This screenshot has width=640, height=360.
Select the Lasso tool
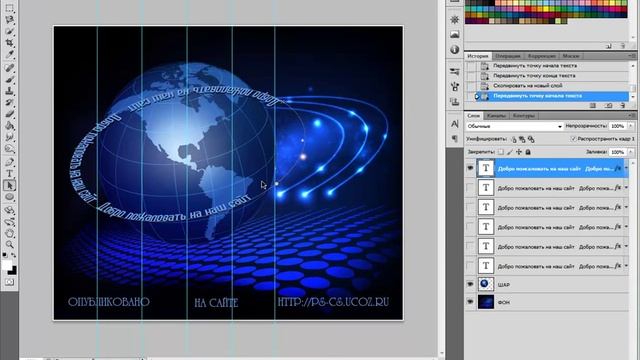[9, 19]
